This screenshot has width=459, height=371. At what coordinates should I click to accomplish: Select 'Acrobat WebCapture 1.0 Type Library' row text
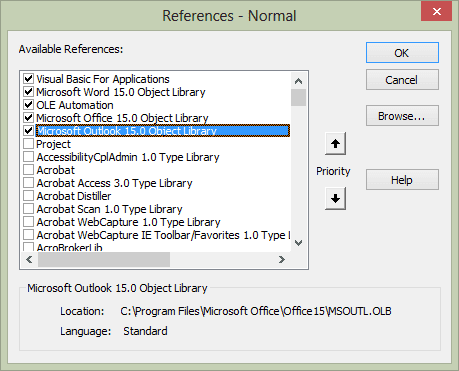pyautogui.click(x=128, y=222)
